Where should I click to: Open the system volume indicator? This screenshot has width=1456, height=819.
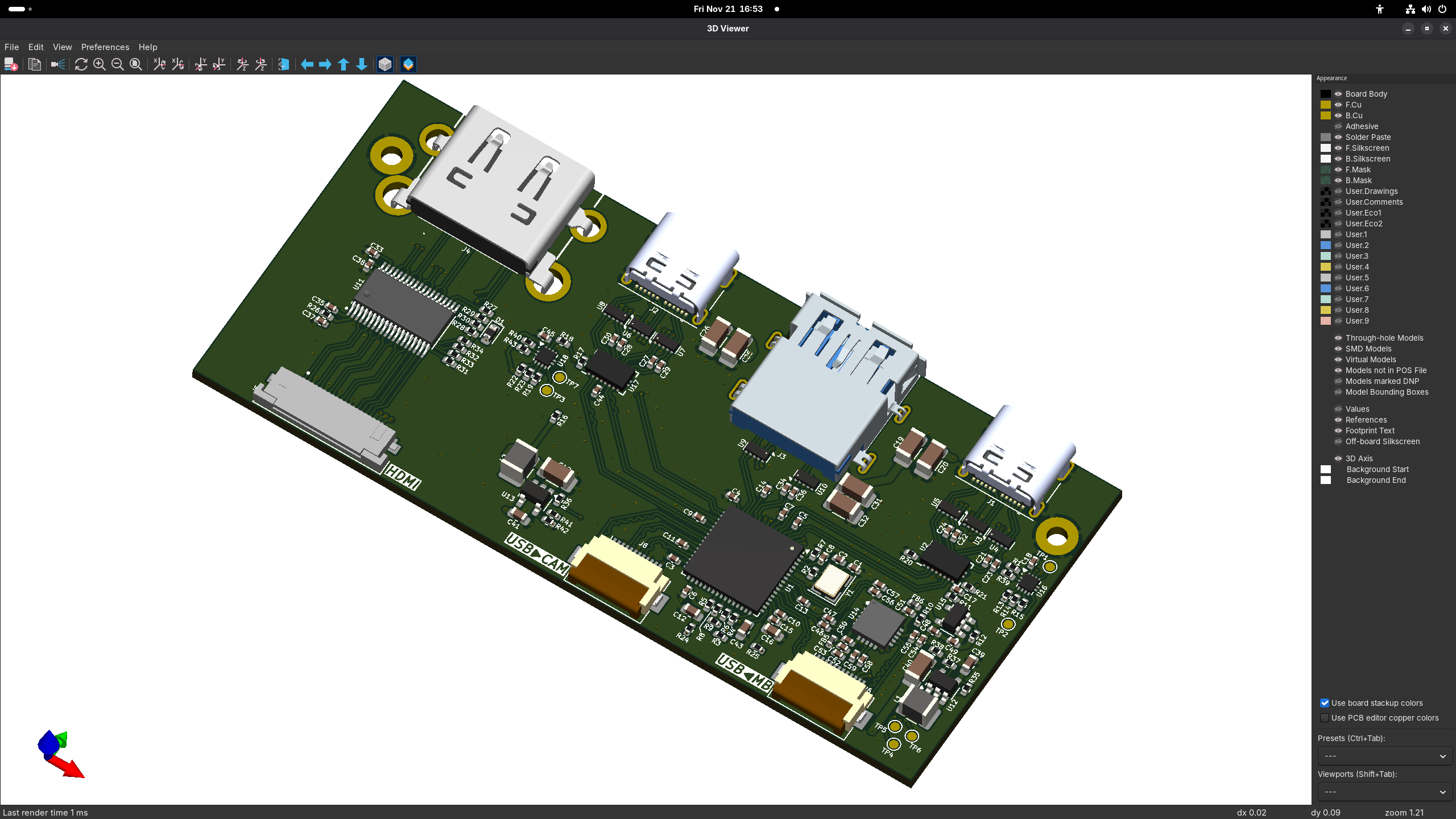click(x=1426, y=9)
